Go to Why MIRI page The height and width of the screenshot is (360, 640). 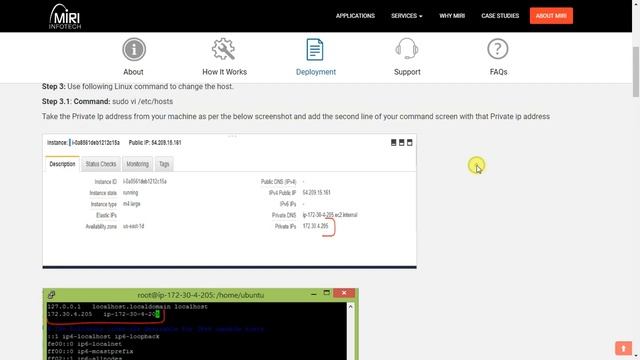(452, 16)
